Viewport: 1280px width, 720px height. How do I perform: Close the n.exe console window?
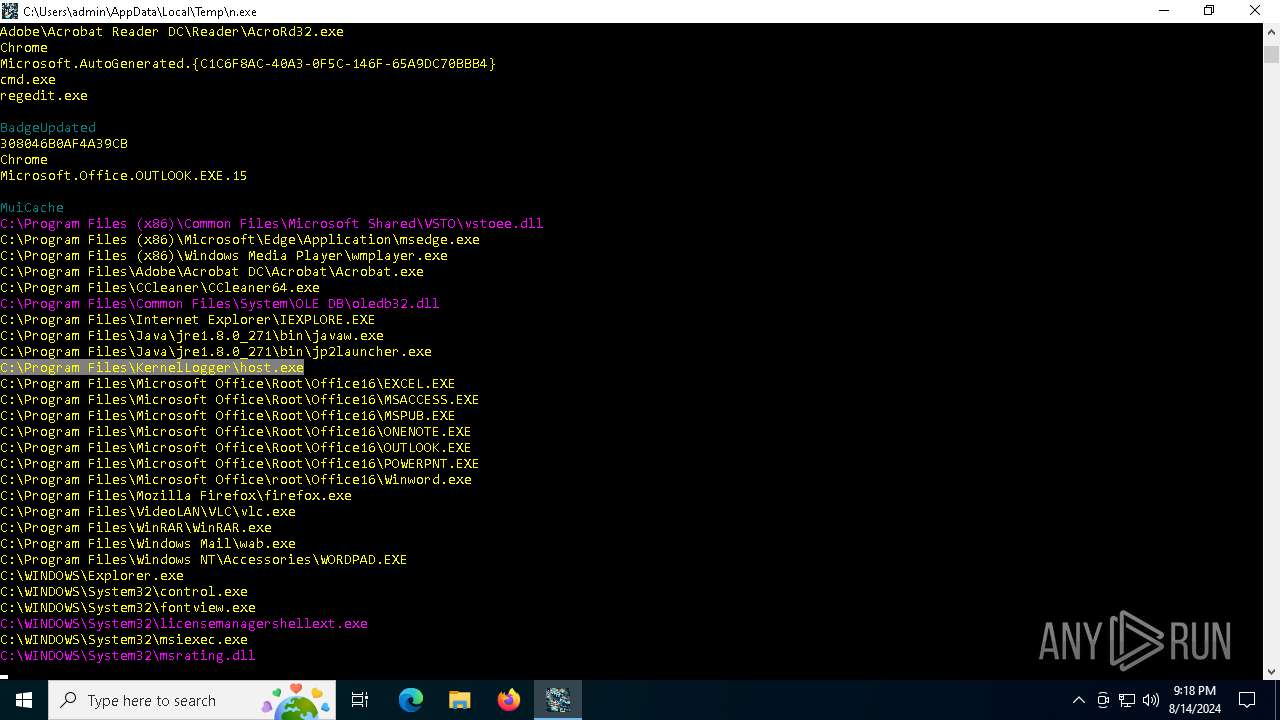[1255, 11]
